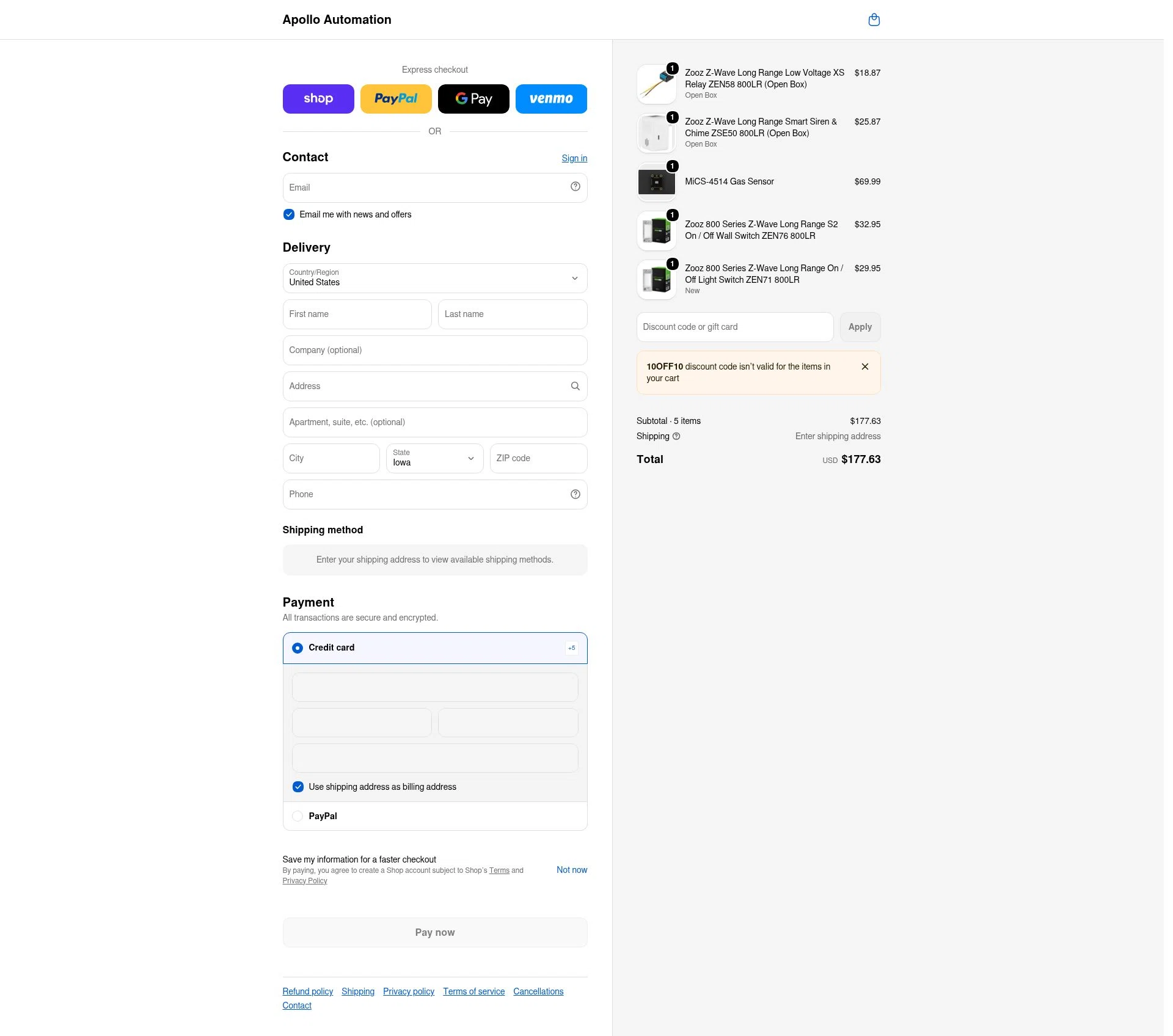Click the Apollo Automation store title
Screen dimensions: 1173x1036
coord(337,20)
